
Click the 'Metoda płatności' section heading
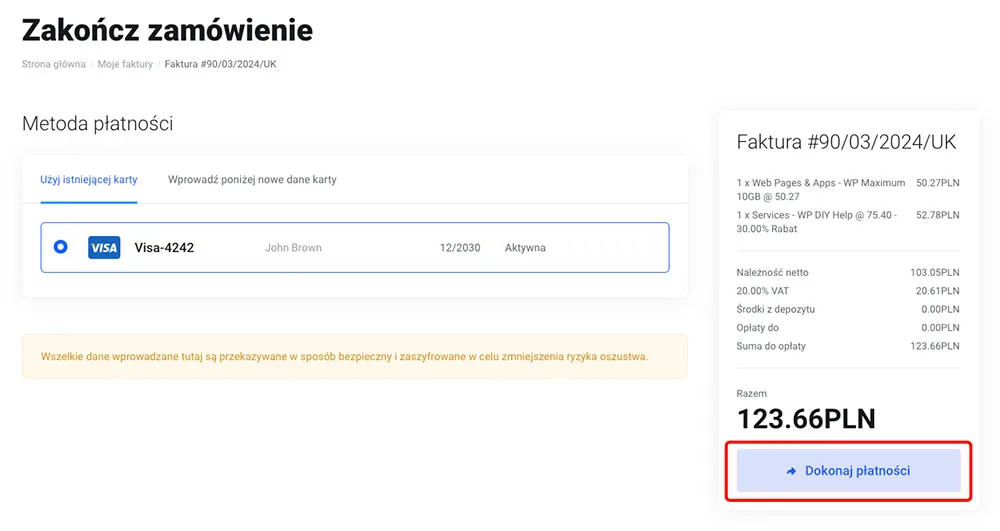(x=98, y=123)
